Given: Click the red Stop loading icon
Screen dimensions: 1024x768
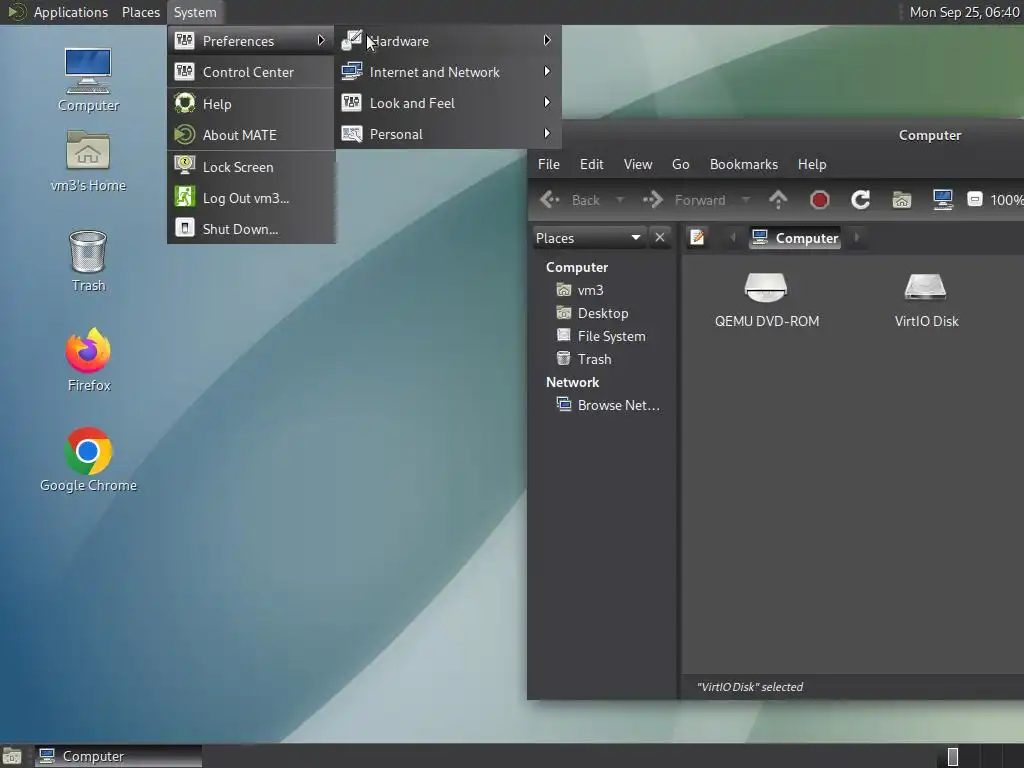Looking at the screenshot, I should (820, 200).
